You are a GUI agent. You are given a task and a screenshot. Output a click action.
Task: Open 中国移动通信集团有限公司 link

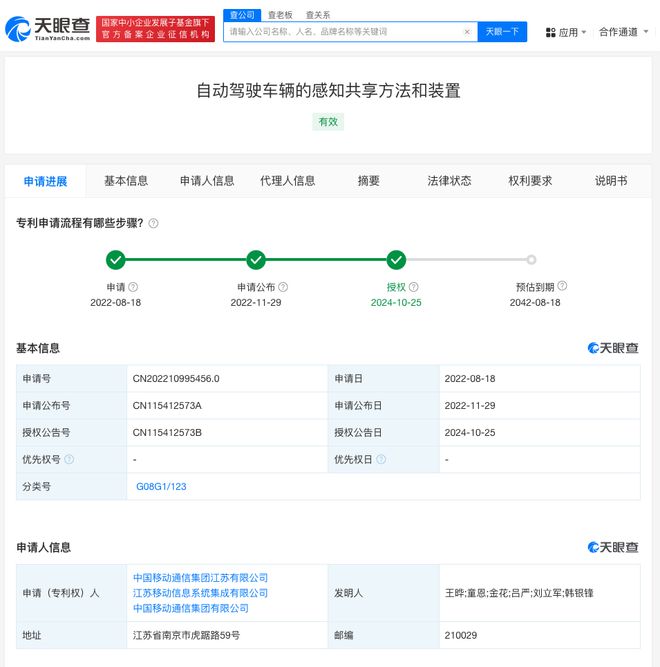(191, 609)
